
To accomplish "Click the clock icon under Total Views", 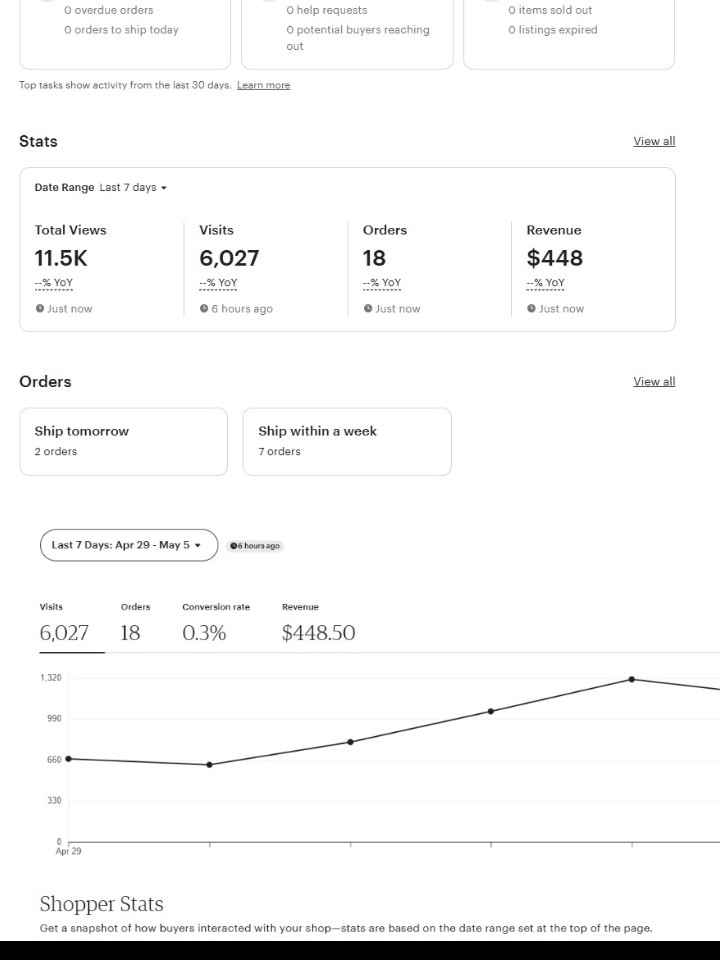I will 40,309.
